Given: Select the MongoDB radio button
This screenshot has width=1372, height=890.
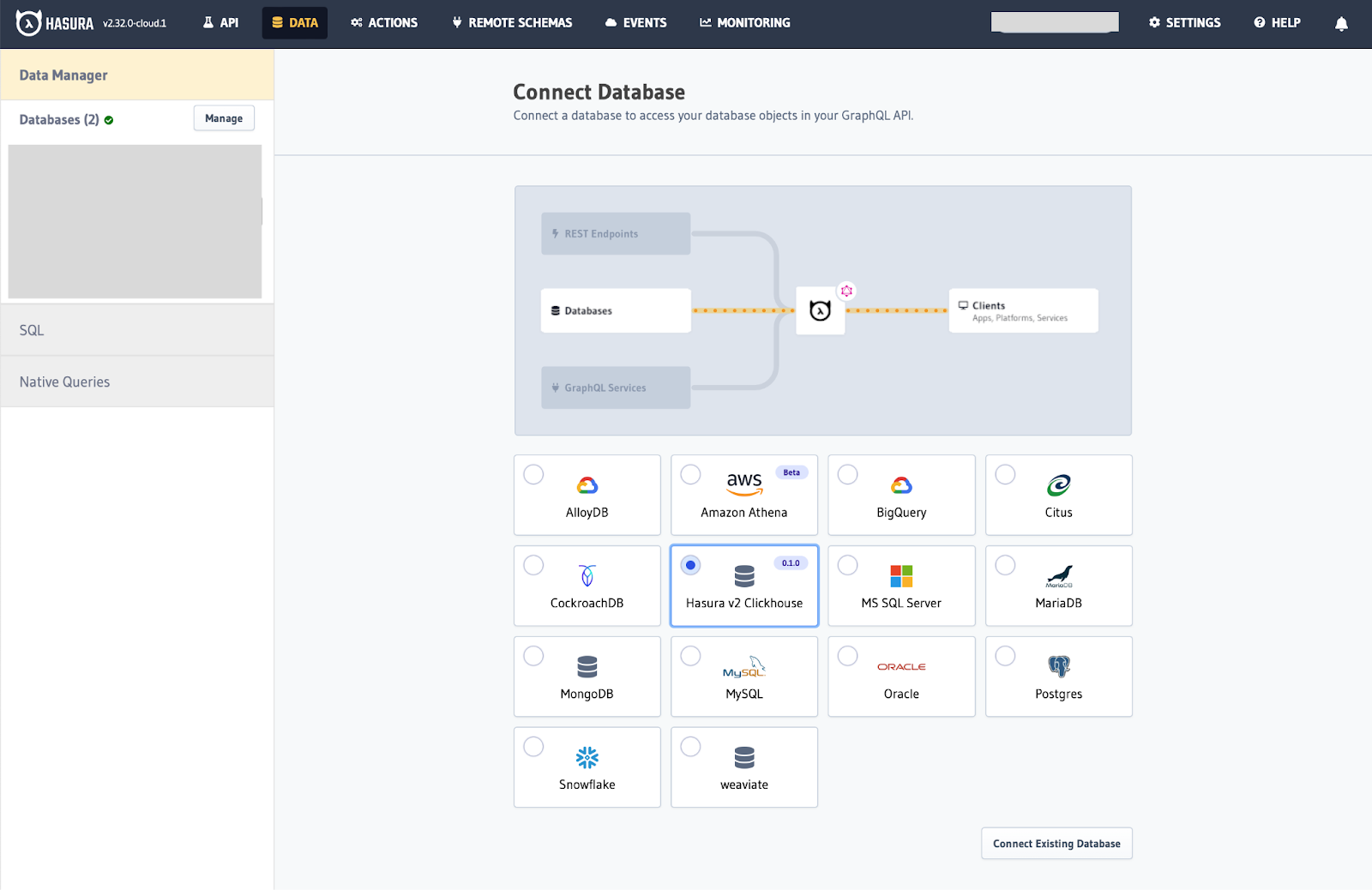Looking at the screenshot, I should [x=533, y=656].
